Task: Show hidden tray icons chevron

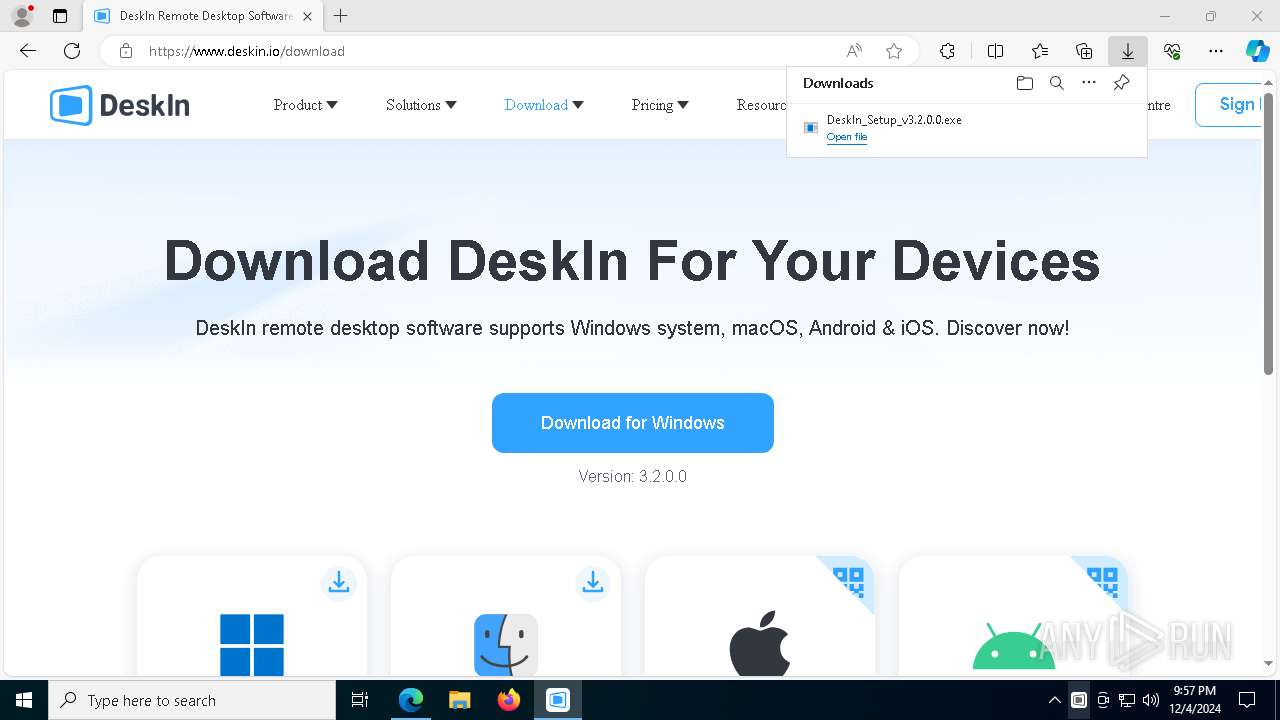Action: [x=1054, y=700]
